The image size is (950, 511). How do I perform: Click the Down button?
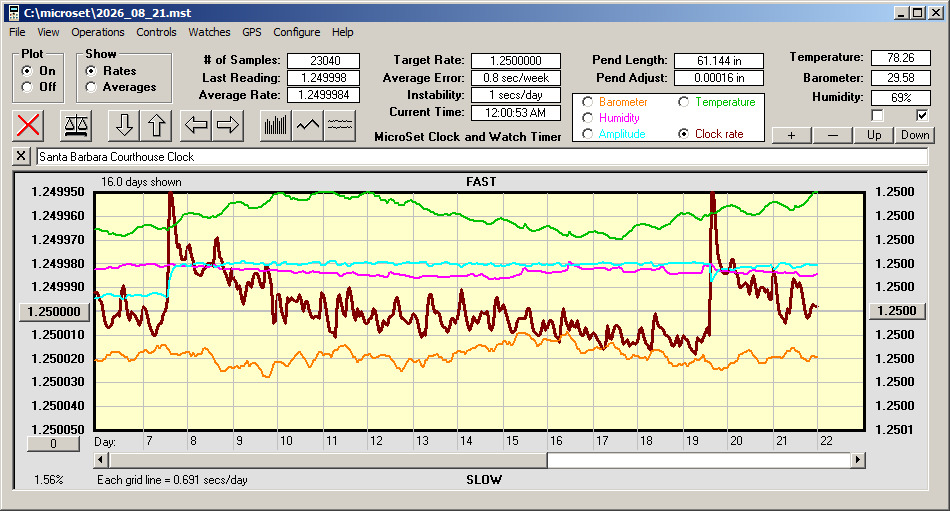point(915,135)
